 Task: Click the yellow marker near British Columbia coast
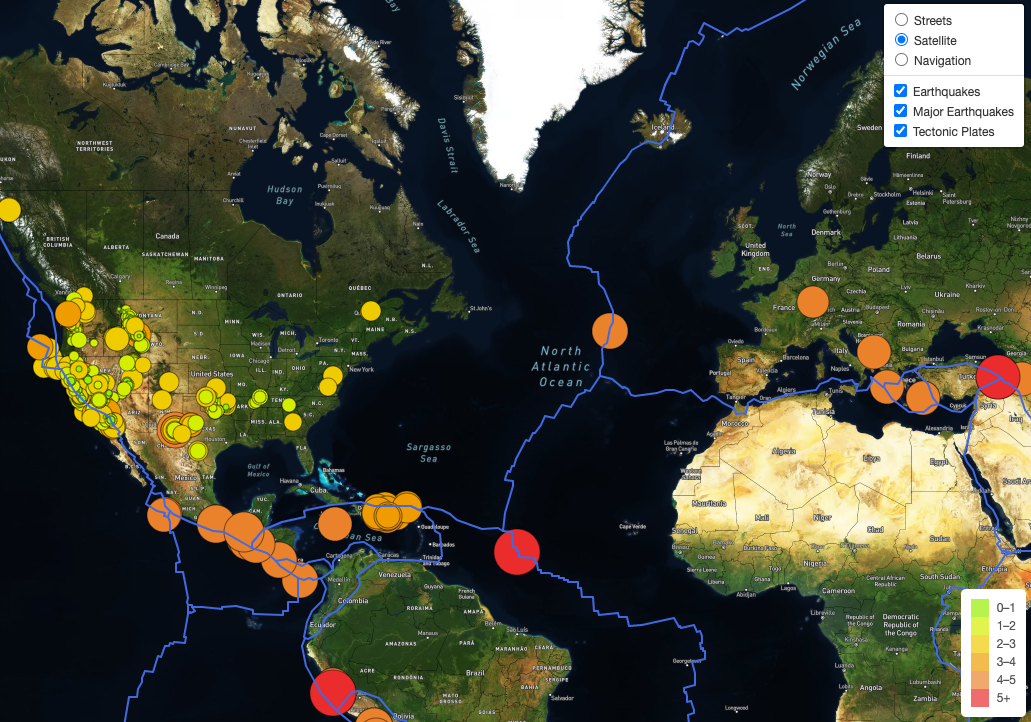coord(9,210)
